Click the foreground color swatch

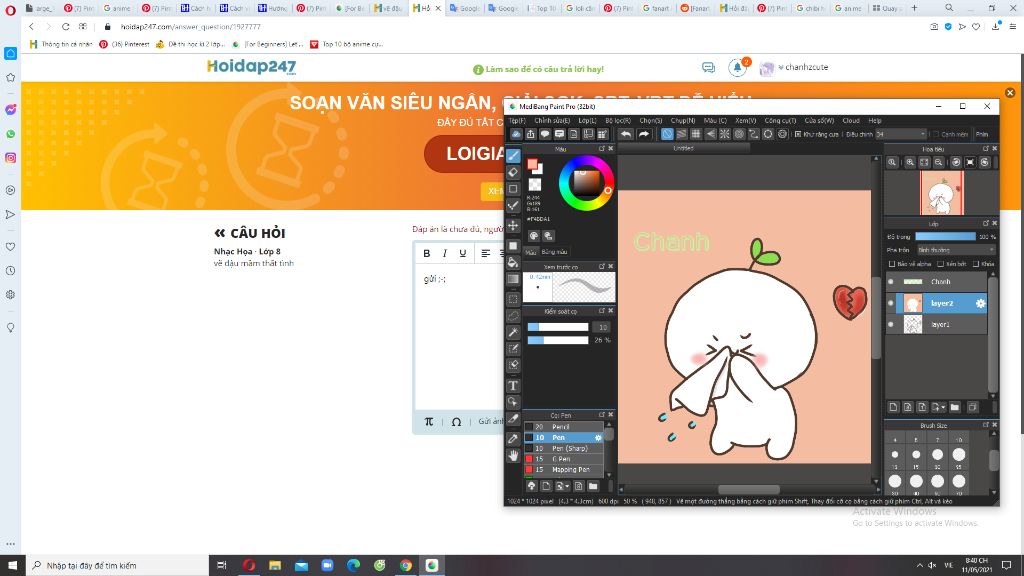coord(532,163)
